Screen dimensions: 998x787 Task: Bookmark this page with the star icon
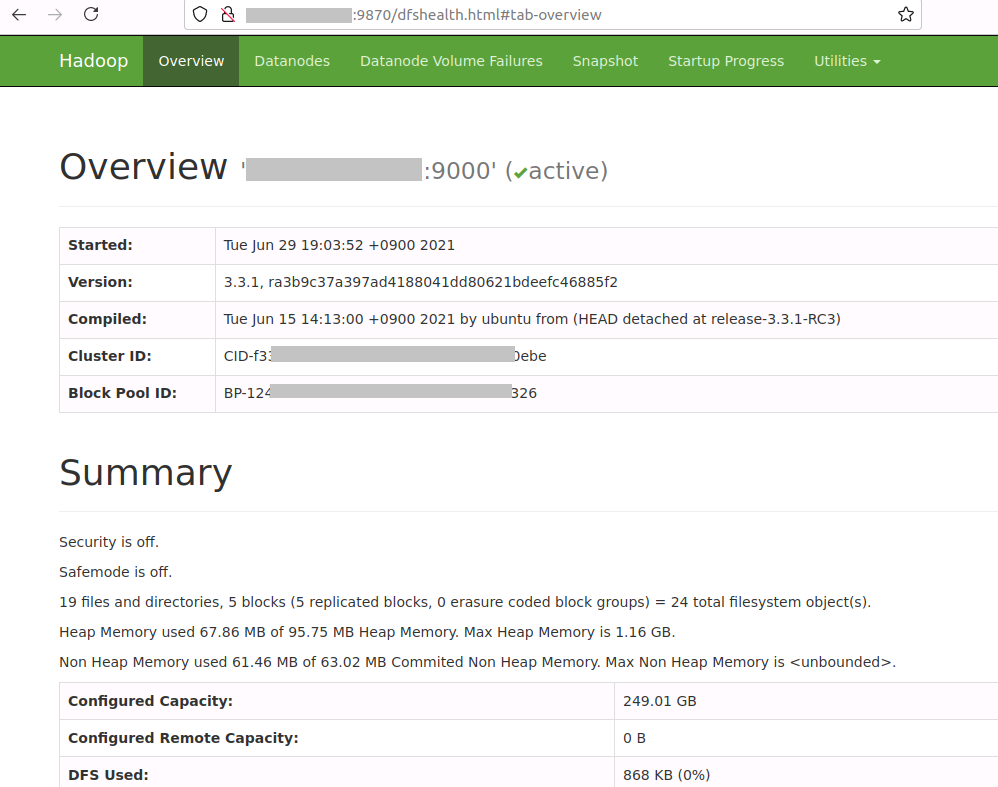[905, 15]
